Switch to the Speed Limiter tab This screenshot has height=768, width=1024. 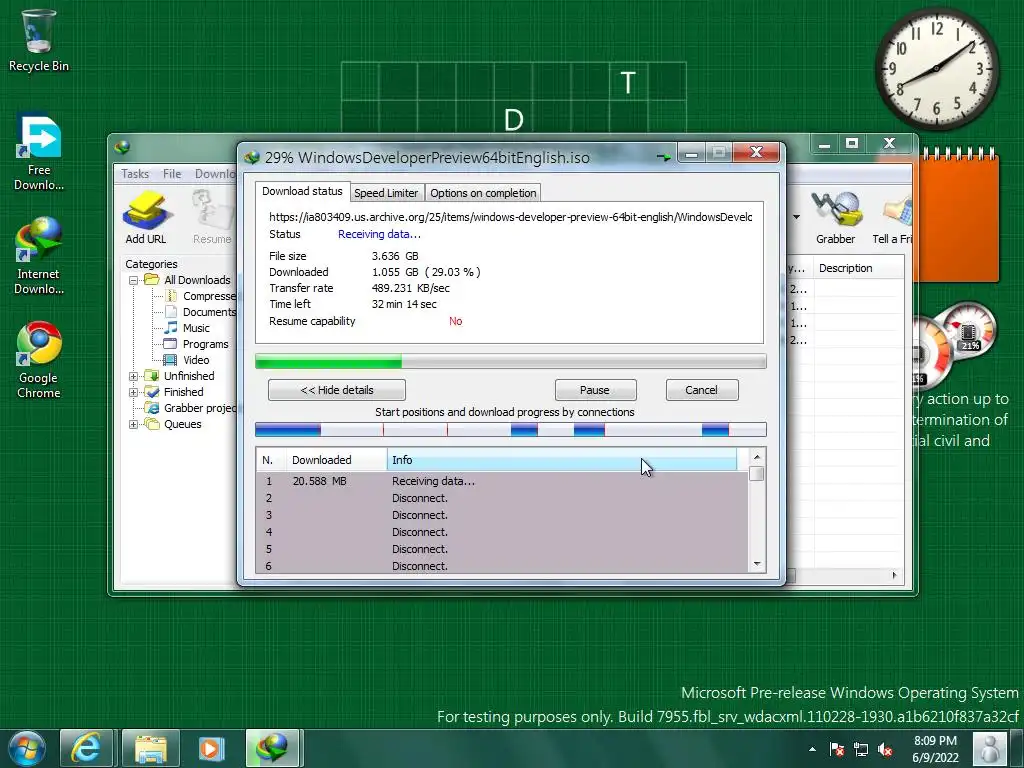click(386, 193)
